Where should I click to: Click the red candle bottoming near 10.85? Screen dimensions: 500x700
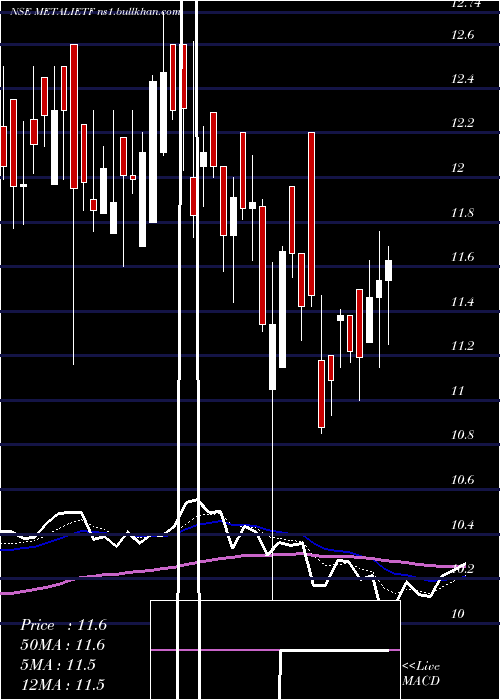[321, 394]
